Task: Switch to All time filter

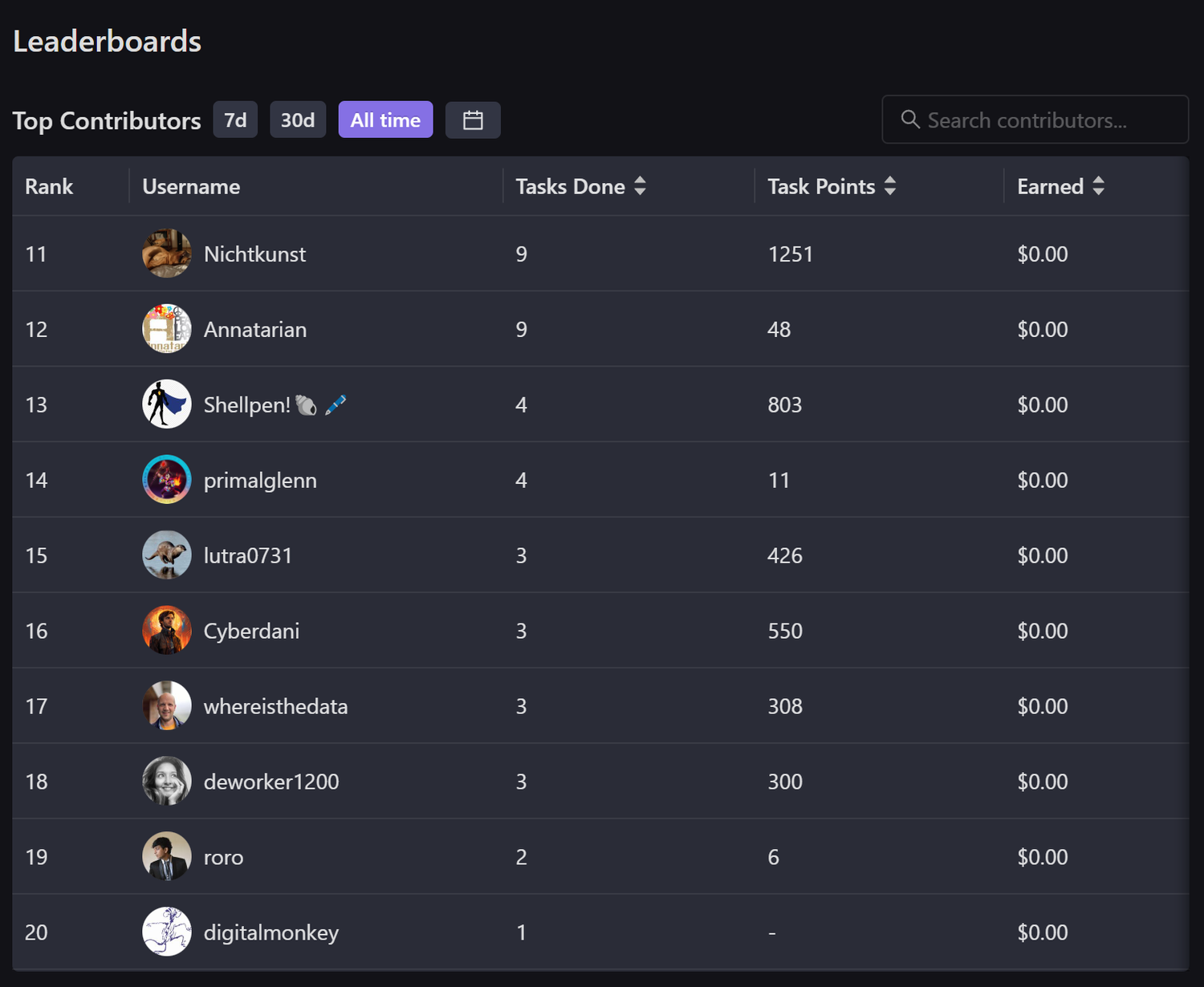Action: (385, 120)
